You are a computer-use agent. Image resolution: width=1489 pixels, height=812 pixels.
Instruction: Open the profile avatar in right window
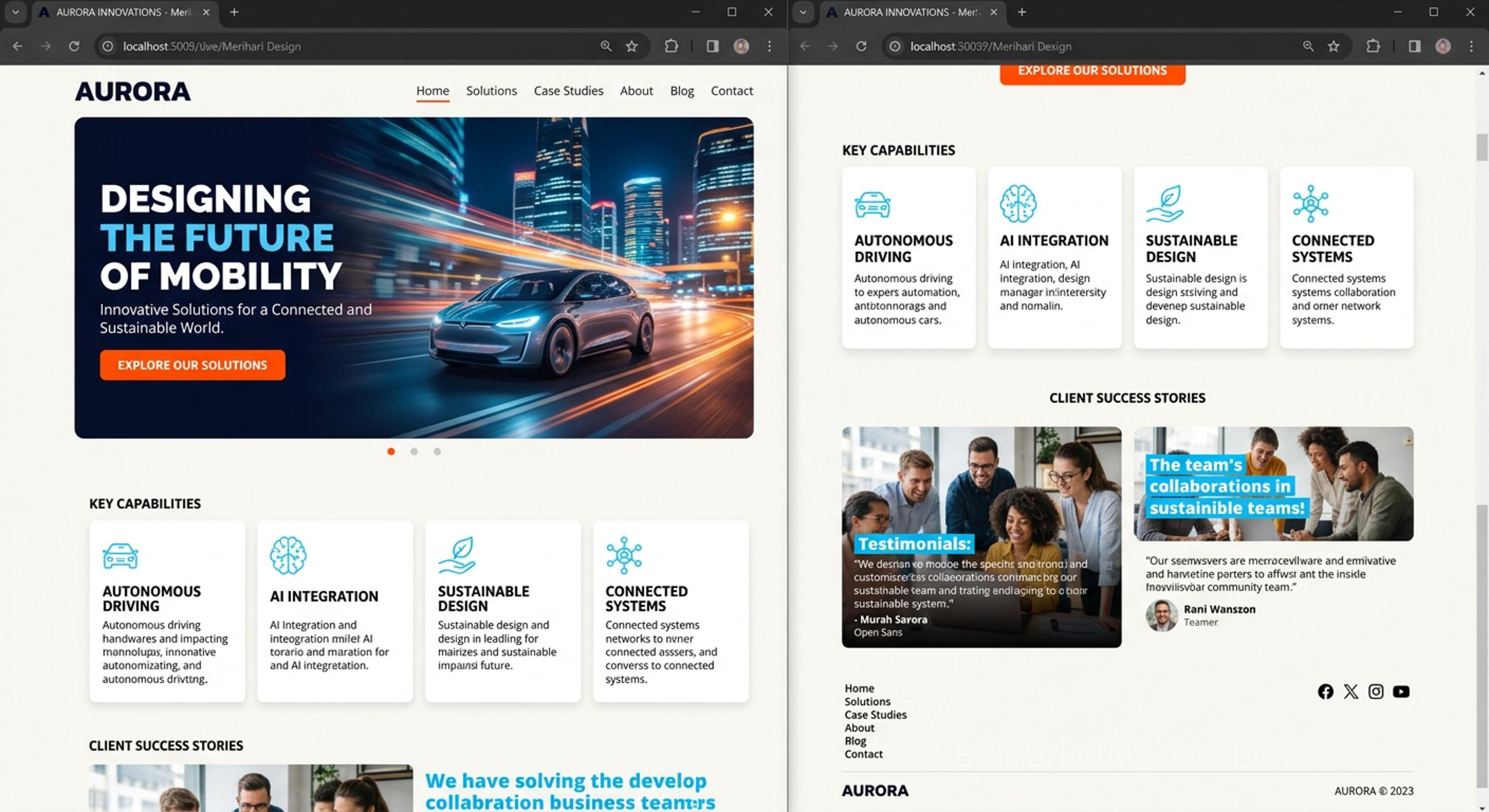[1443, 46]
